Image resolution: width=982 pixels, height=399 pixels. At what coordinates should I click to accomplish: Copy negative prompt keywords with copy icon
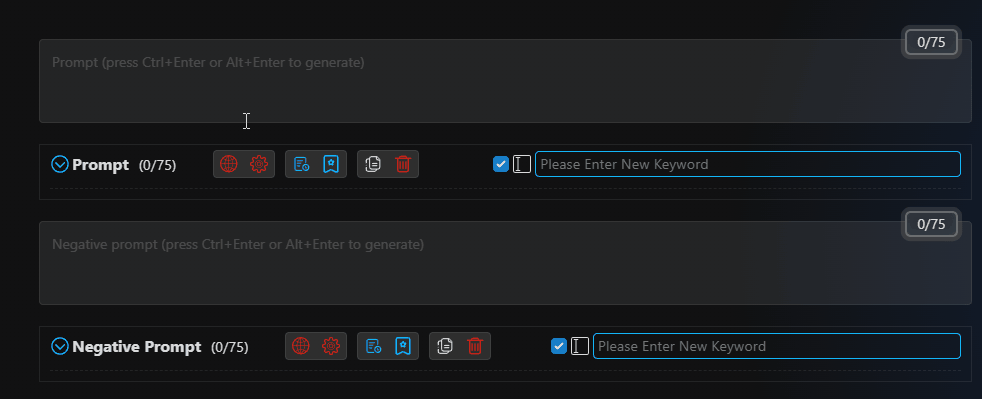point(445,346)
